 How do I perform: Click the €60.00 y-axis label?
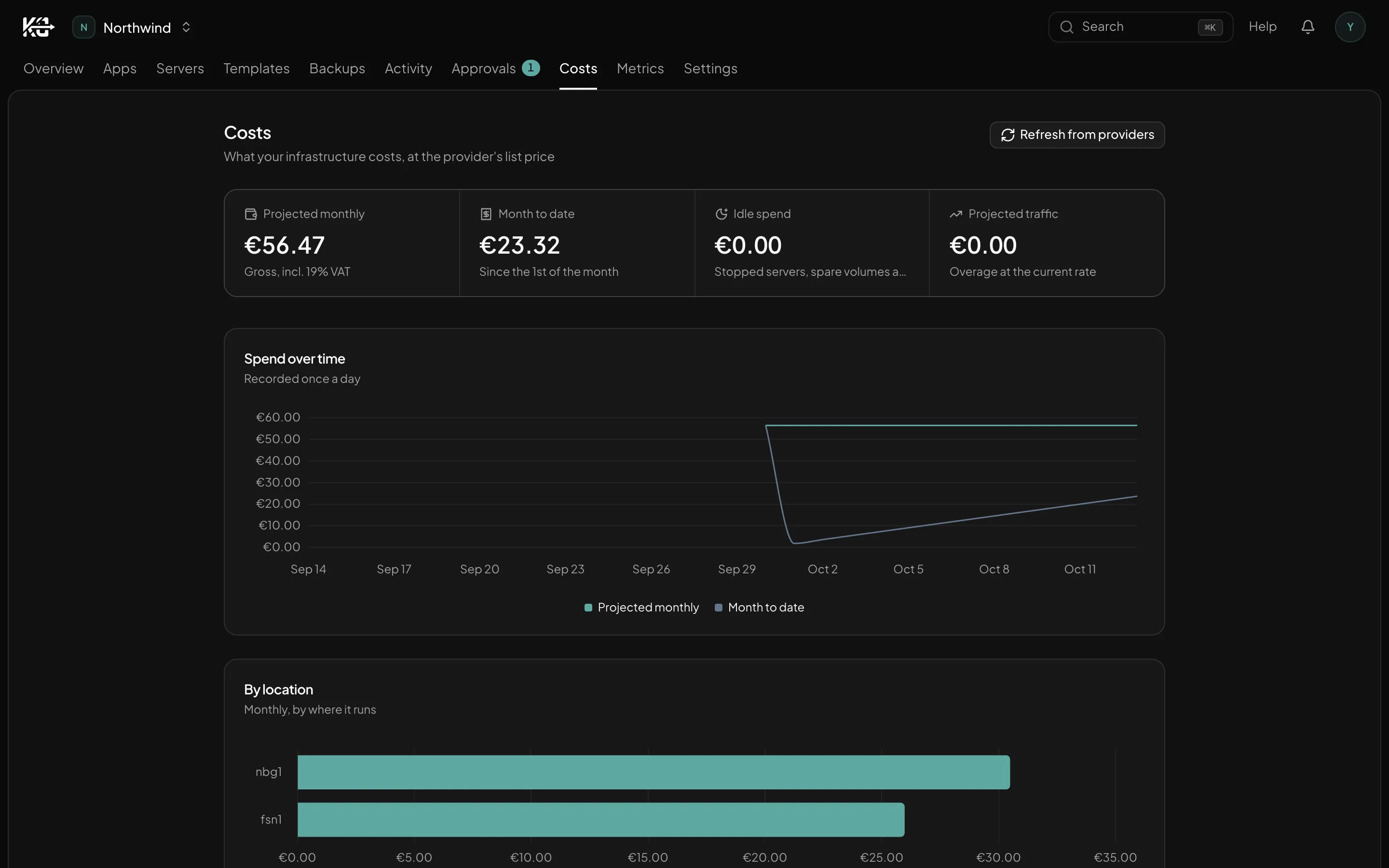278,417
